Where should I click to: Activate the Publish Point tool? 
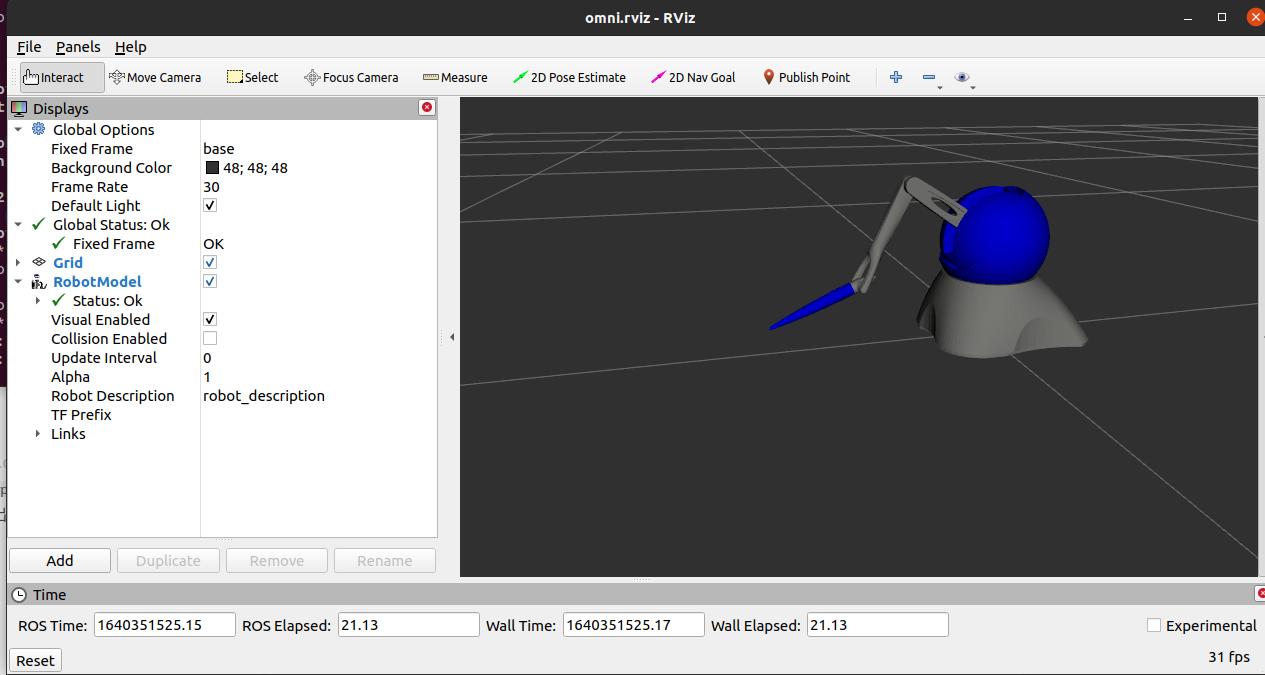pyautogui.click(x=806, y=77)
